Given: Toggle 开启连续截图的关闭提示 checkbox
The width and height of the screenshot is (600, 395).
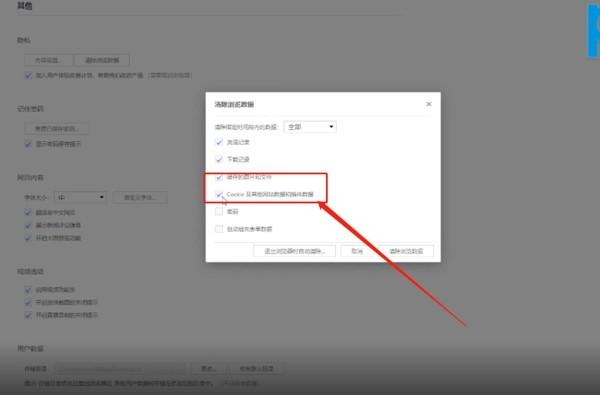Looking at the screenshot, I should click(x=28, y=302).
